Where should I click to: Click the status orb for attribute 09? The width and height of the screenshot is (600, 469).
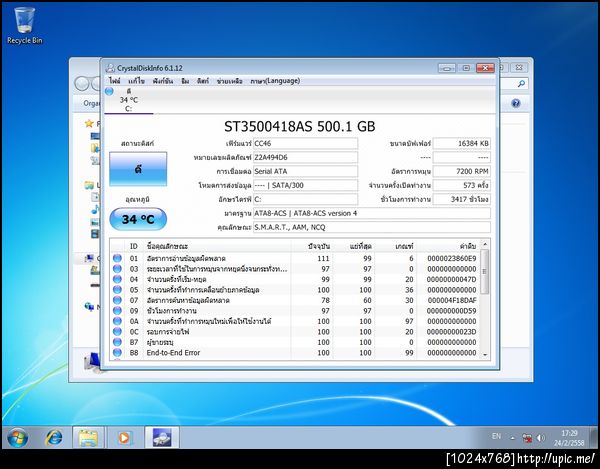click(117, 311)
